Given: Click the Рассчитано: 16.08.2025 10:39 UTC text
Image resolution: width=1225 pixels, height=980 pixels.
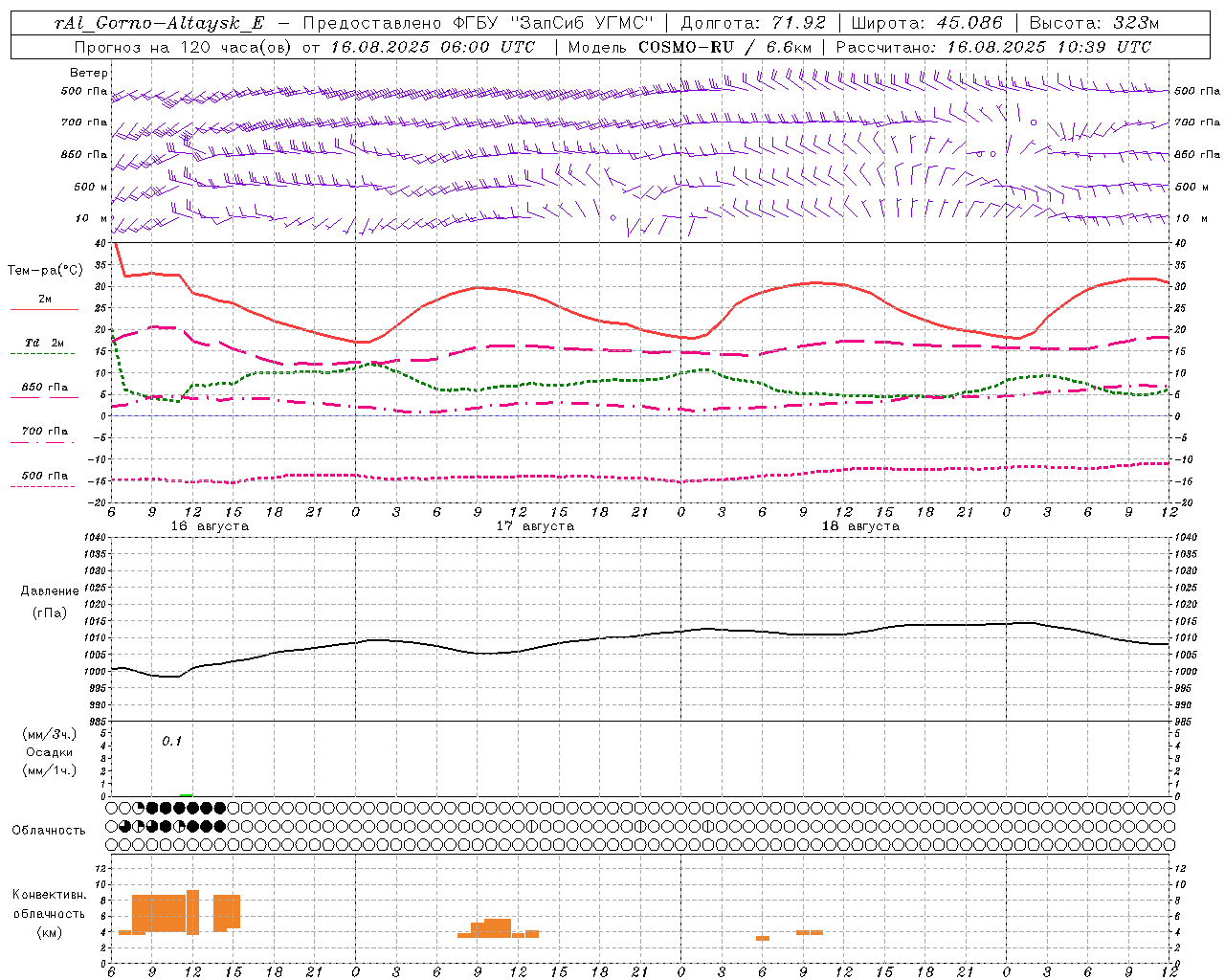Looking at the screenshot, I should tap(993, 47).
